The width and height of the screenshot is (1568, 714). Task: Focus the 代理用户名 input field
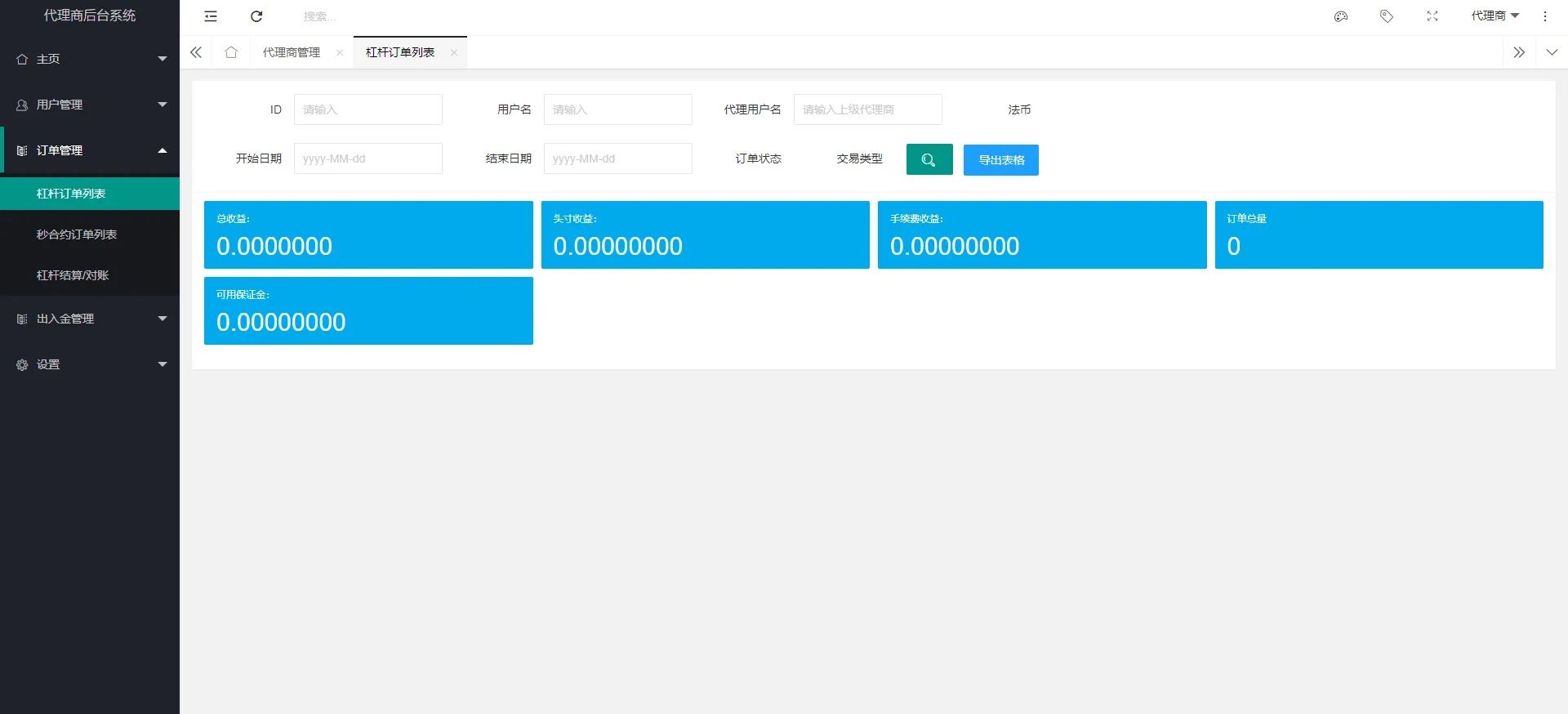867,109
